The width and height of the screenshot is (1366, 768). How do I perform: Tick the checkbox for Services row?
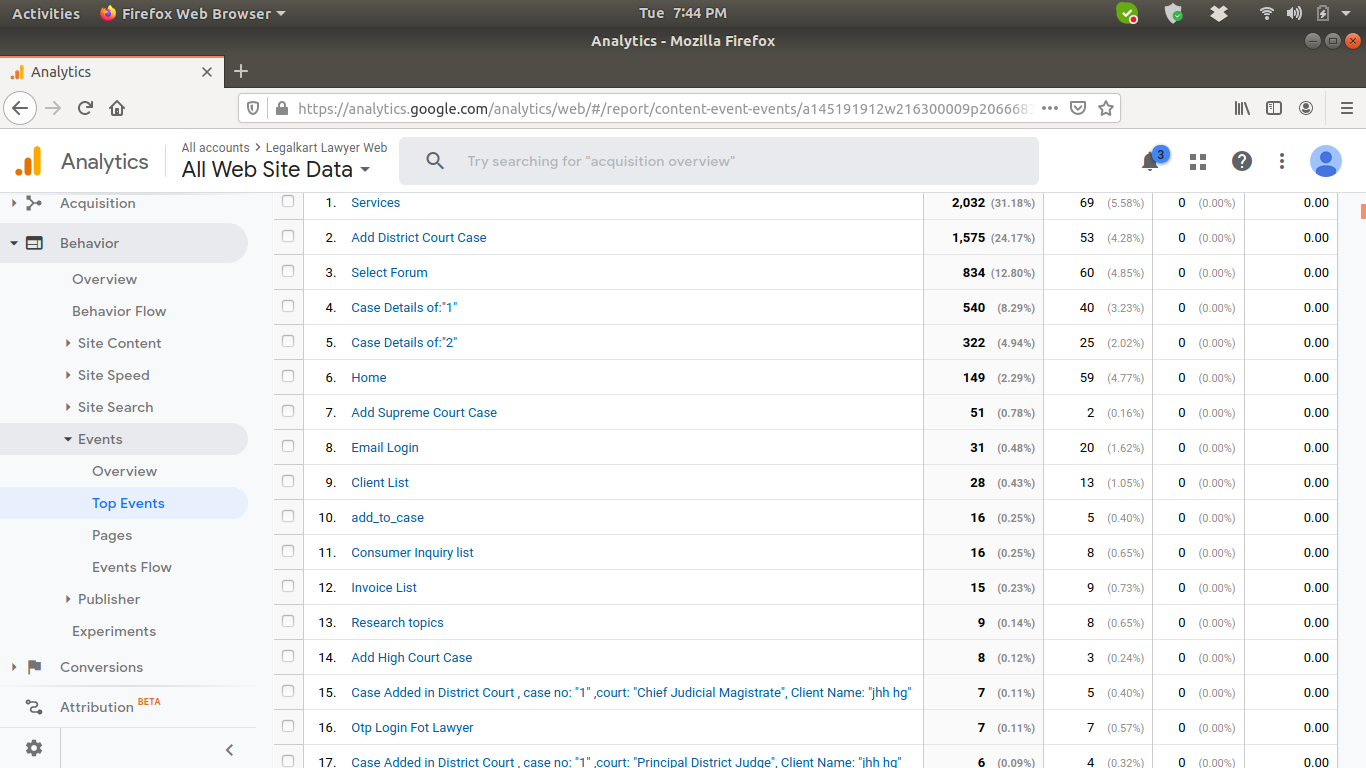click(x=288, y=201)
